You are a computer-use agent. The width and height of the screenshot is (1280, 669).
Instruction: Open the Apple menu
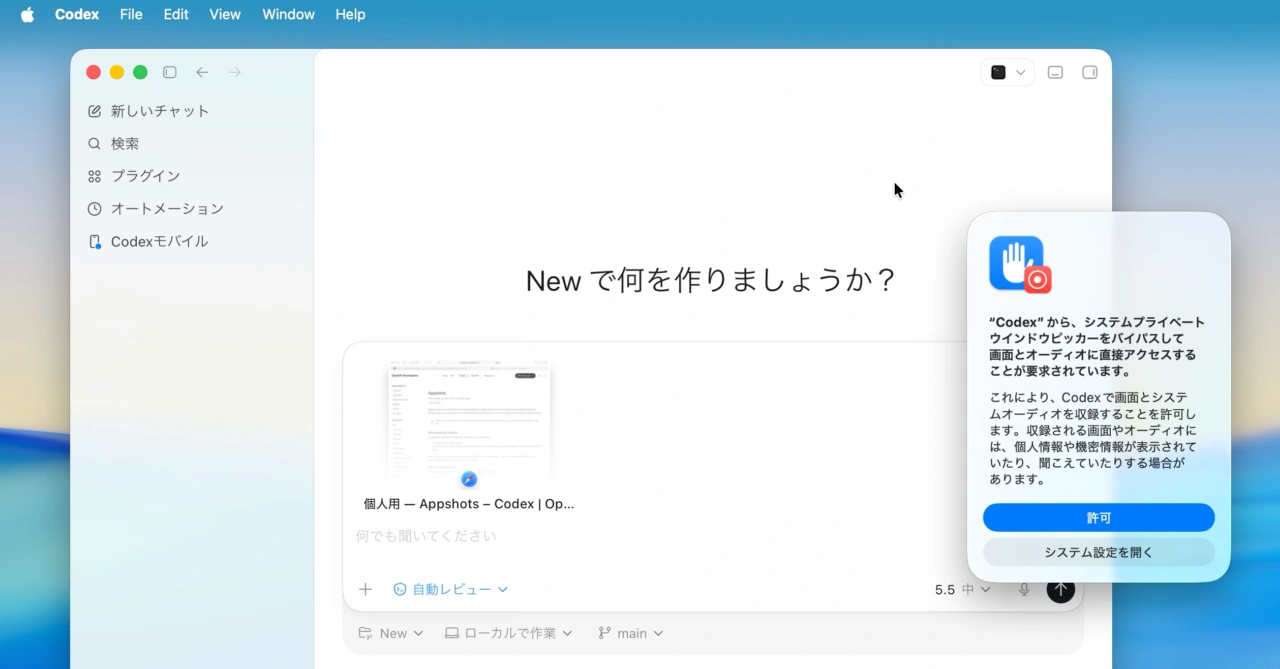(27, 15)
